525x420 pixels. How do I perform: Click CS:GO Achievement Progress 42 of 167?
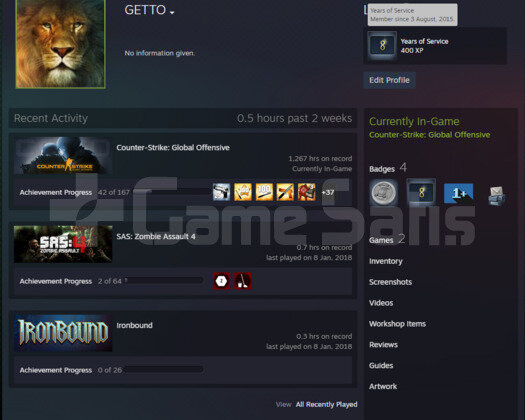pyautogui.click(x=74, y=192)
